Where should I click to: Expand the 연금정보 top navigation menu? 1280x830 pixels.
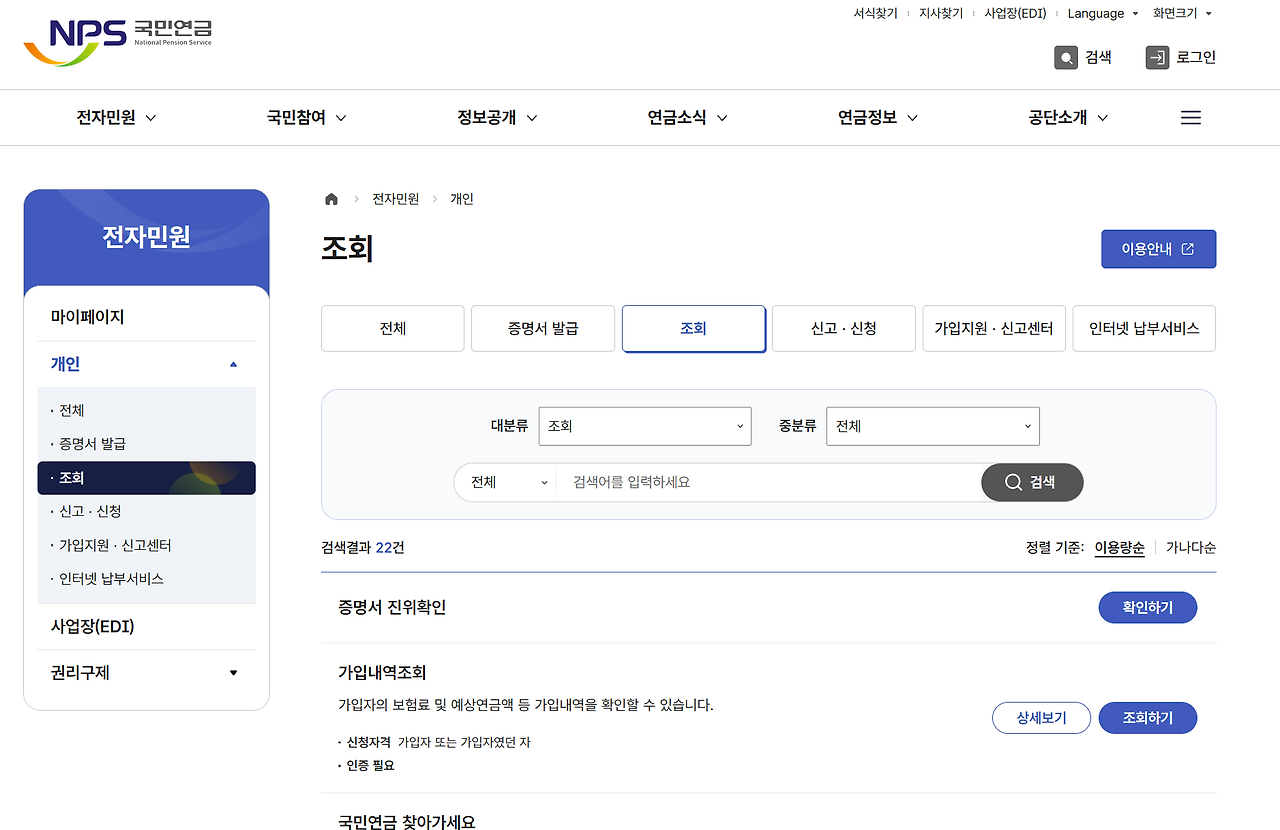(x=878, y=117)
